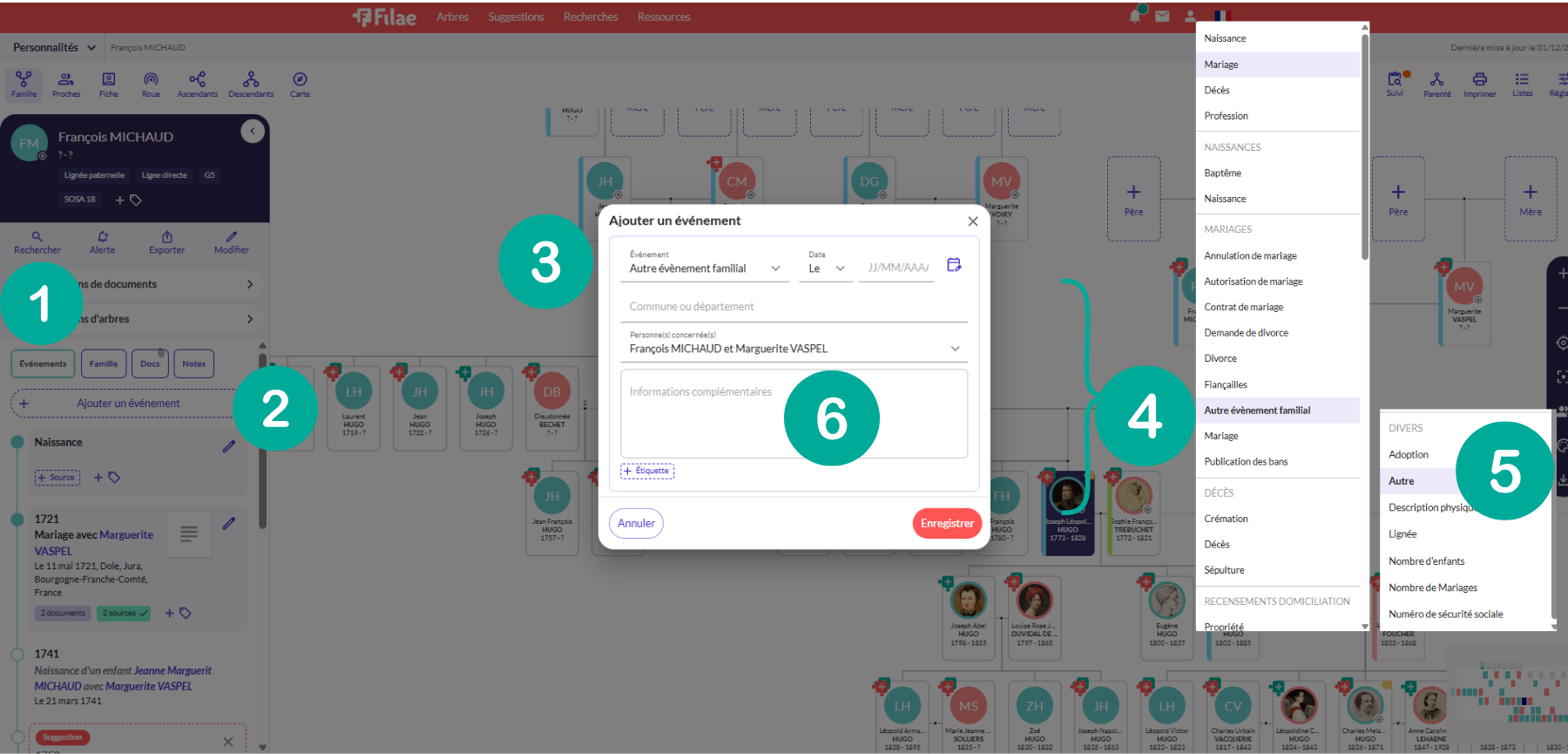This screenshot has width=1568, height=754.
Task: Choose 'Adoption' in the Divers list
Action: pos(1408,455)
